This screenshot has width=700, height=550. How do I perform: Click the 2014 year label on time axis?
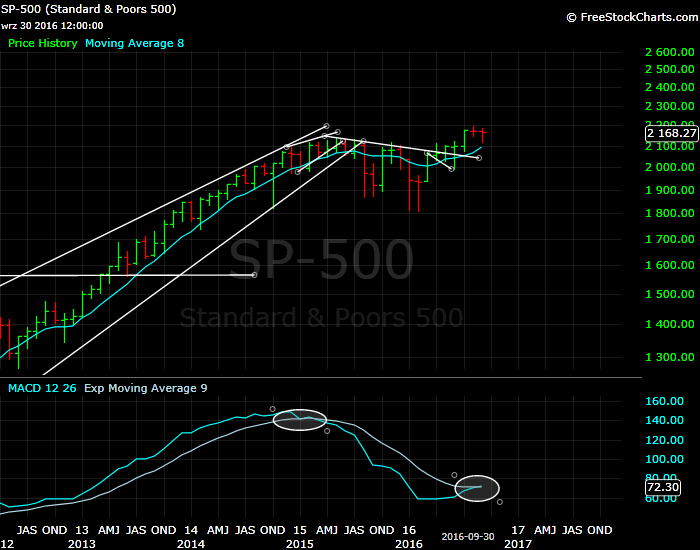click(x=191, y=544)
